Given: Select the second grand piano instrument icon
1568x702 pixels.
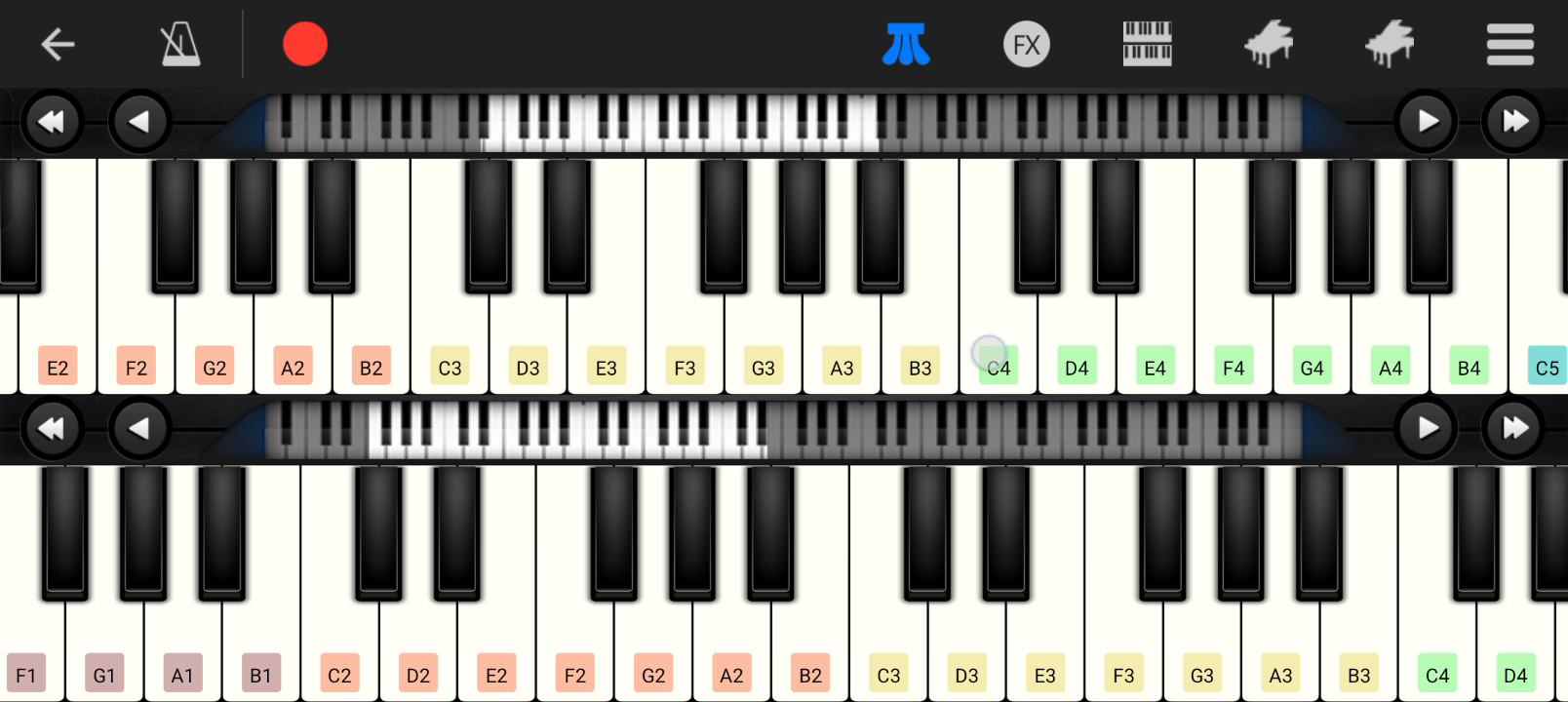Looking at the screenshot, I should 1390,44.
